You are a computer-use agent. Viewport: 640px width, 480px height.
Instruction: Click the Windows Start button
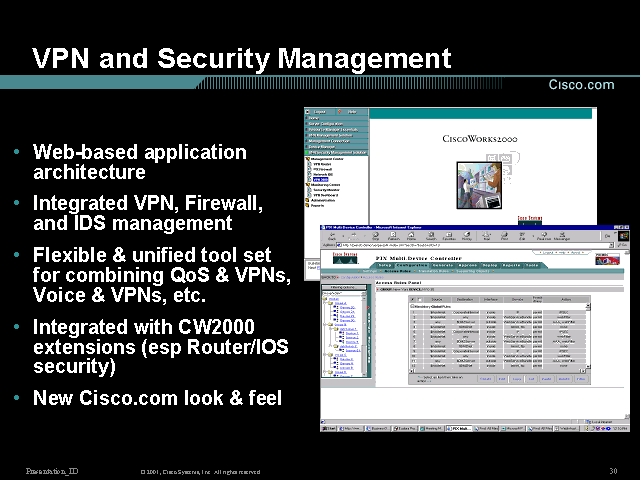click(331, 428)
